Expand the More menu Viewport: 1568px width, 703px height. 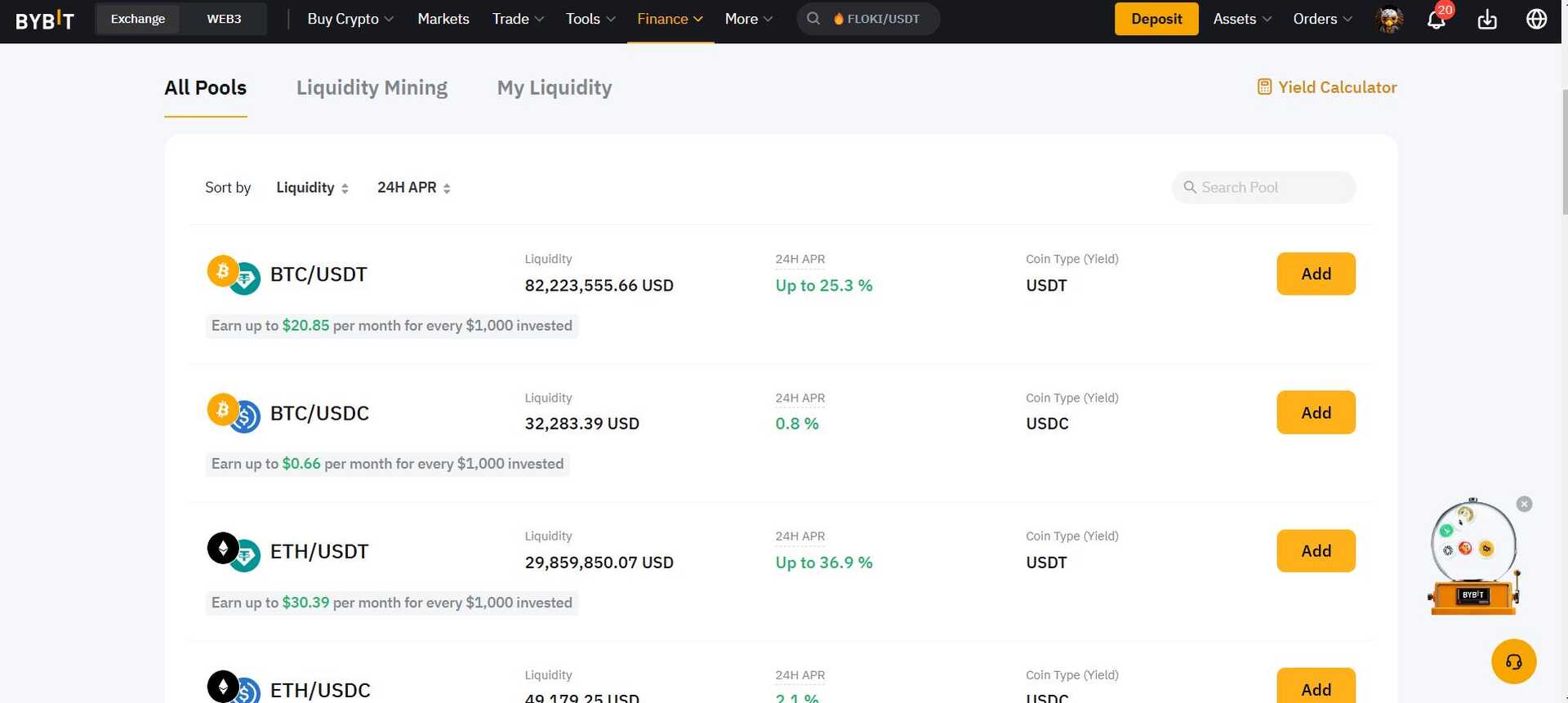[x=748, y=19]
